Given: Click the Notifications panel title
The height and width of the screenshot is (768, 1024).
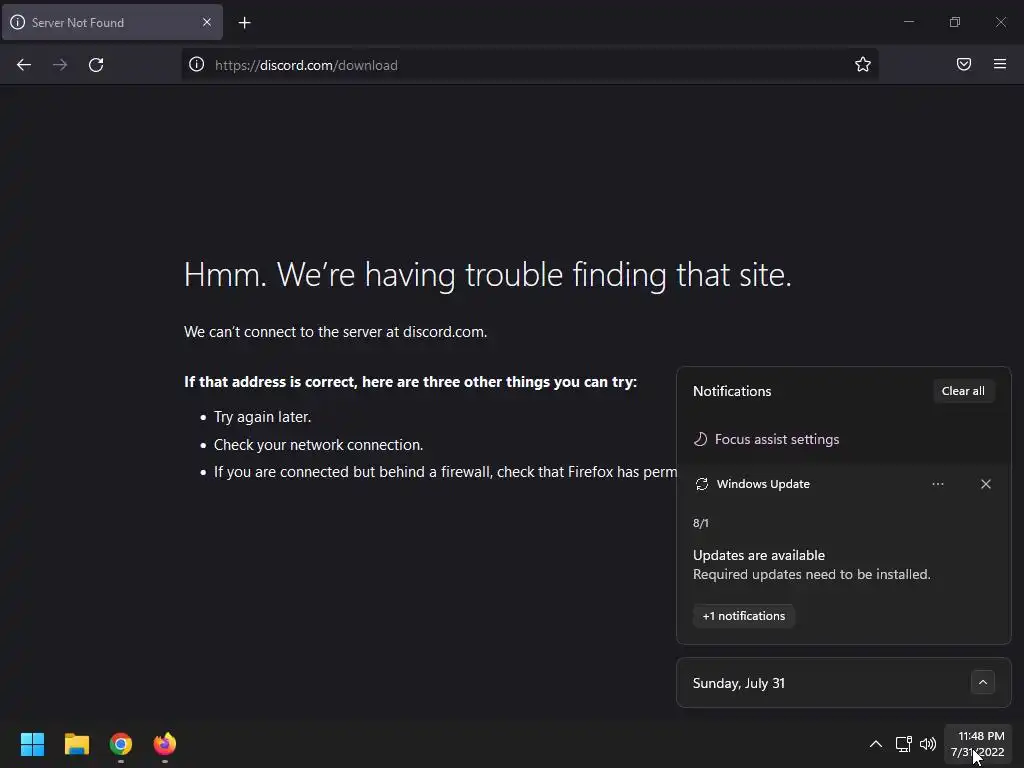Looking at the screenshot, I should [x=732, y=391].
